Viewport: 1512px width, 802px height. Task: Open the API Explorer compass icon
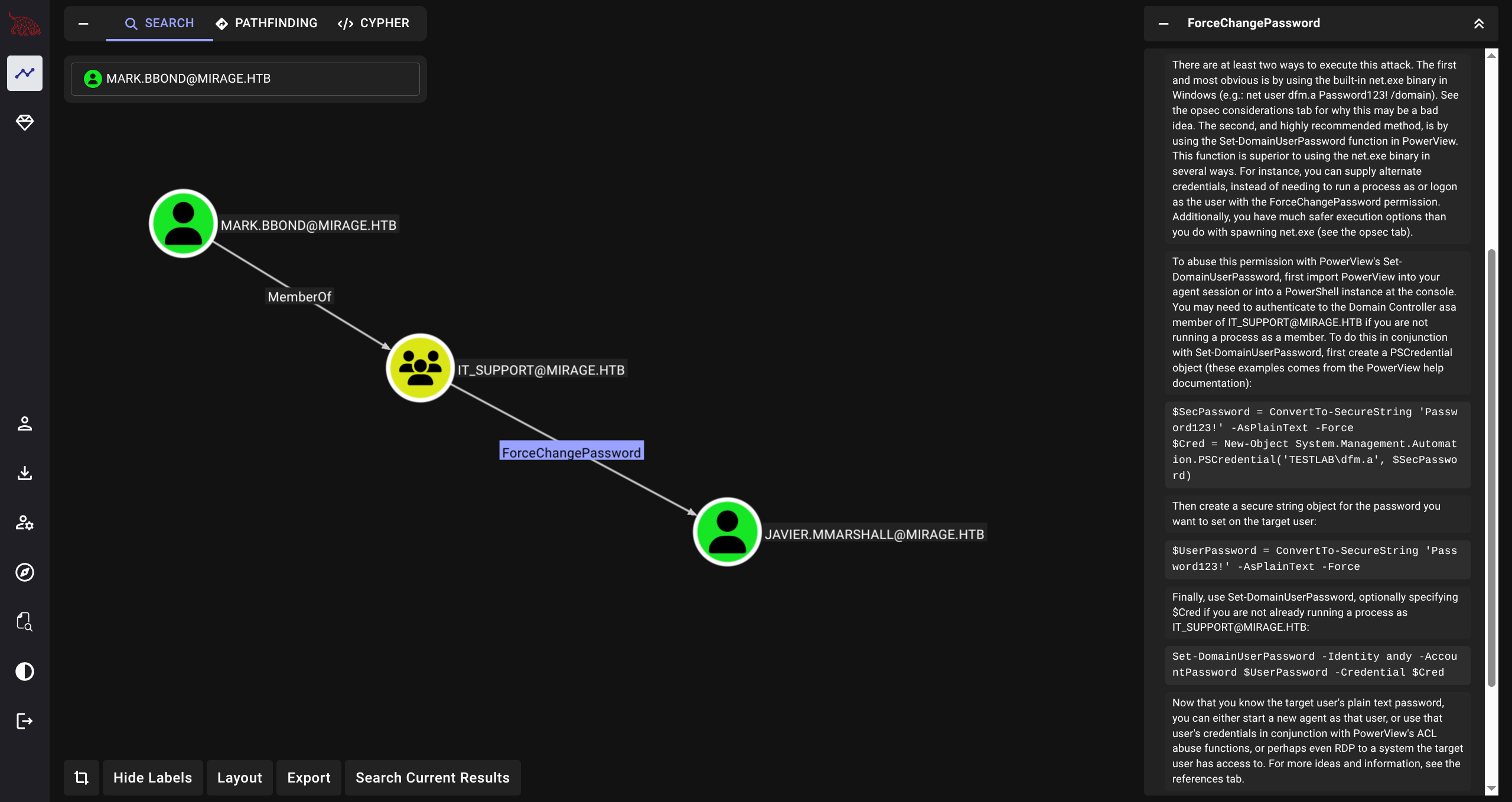24,572
